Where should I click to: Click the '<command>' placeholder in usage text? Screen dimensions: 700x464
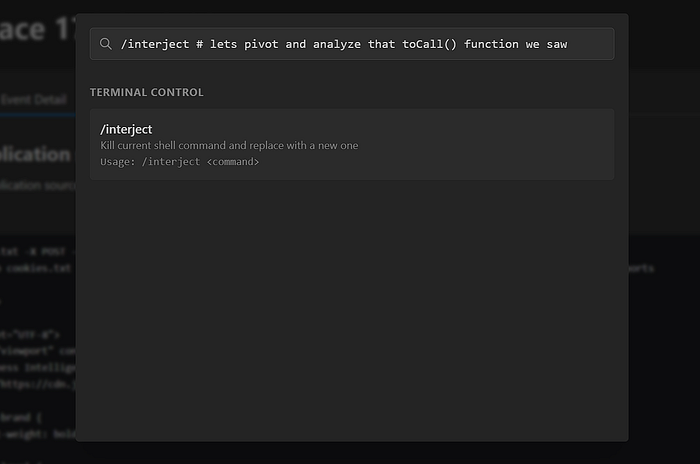tap(233, 162)
